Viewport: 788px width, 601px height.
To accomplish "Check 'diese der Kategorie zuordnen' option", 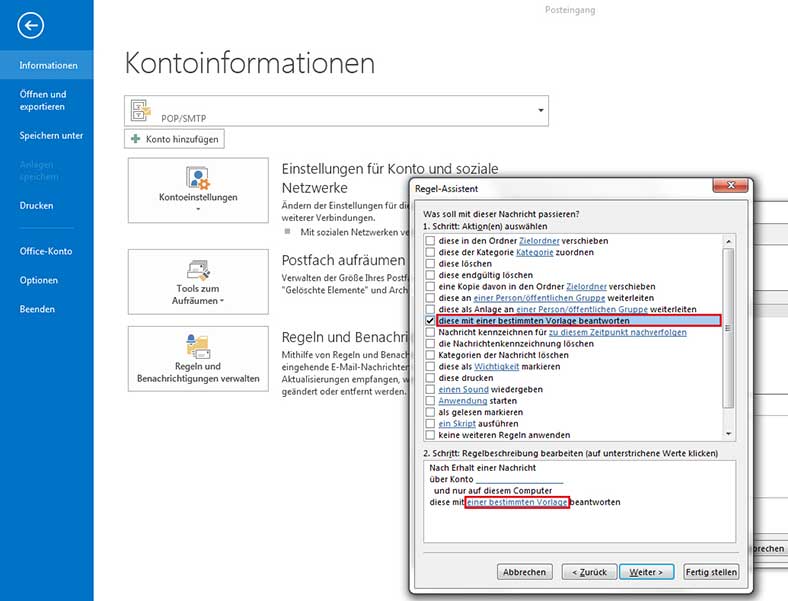I will click(x=430, y=252).
